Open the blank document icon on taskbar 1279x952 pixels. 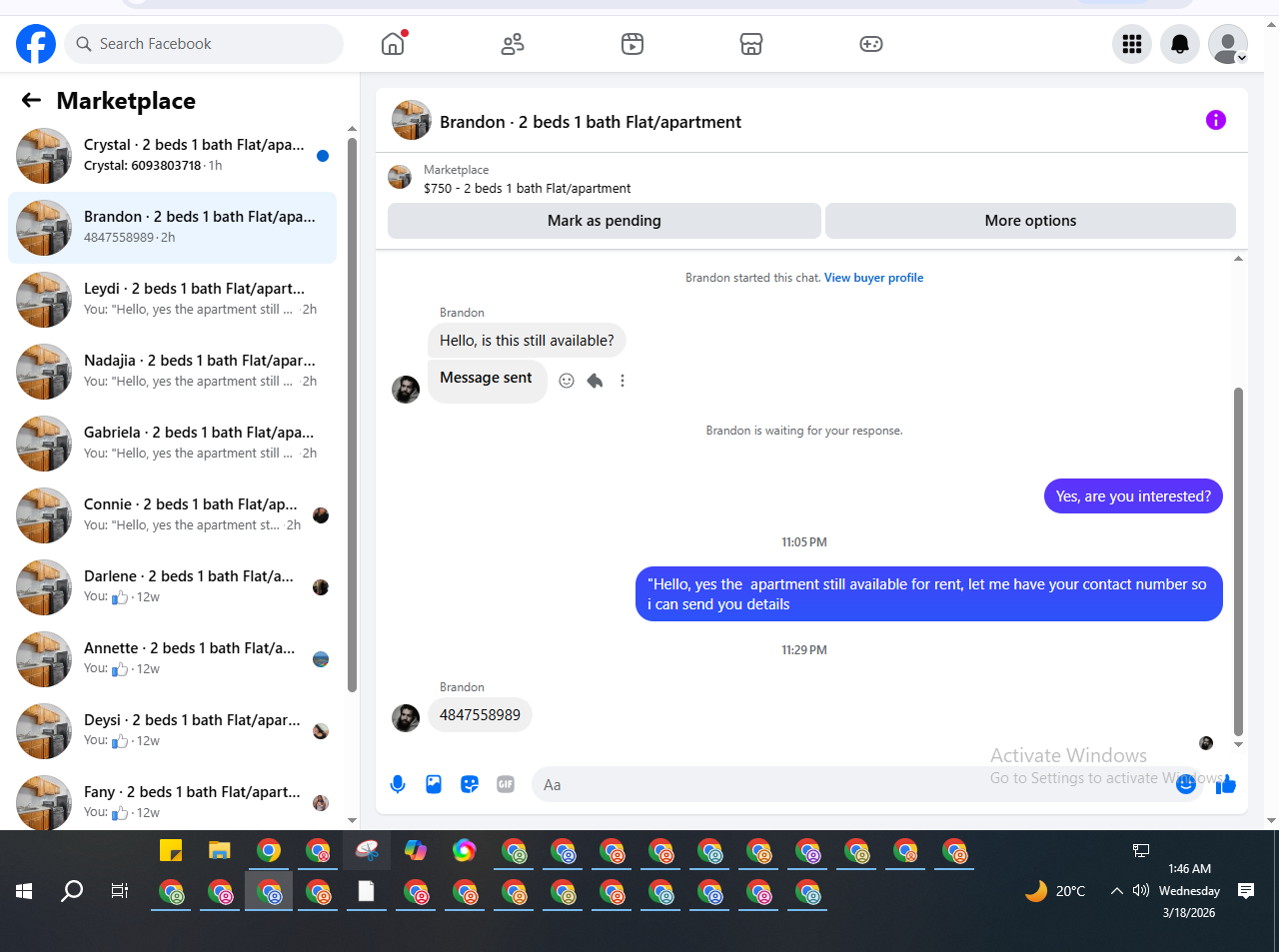click(x=367, y=891)
